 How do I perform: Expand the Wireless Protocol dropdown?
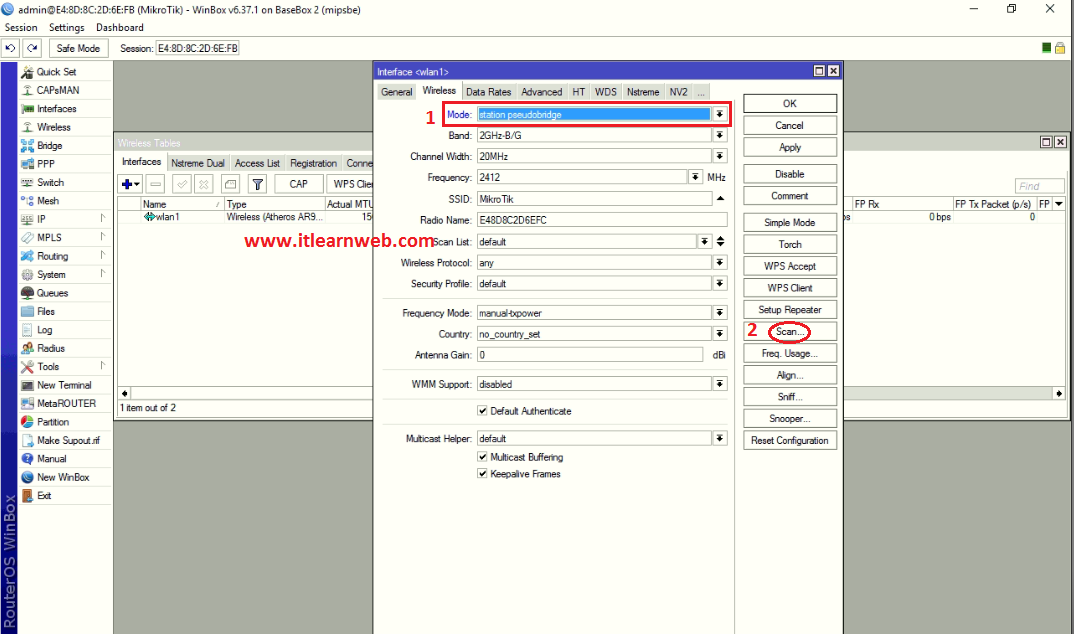click(x=719, y=262)
